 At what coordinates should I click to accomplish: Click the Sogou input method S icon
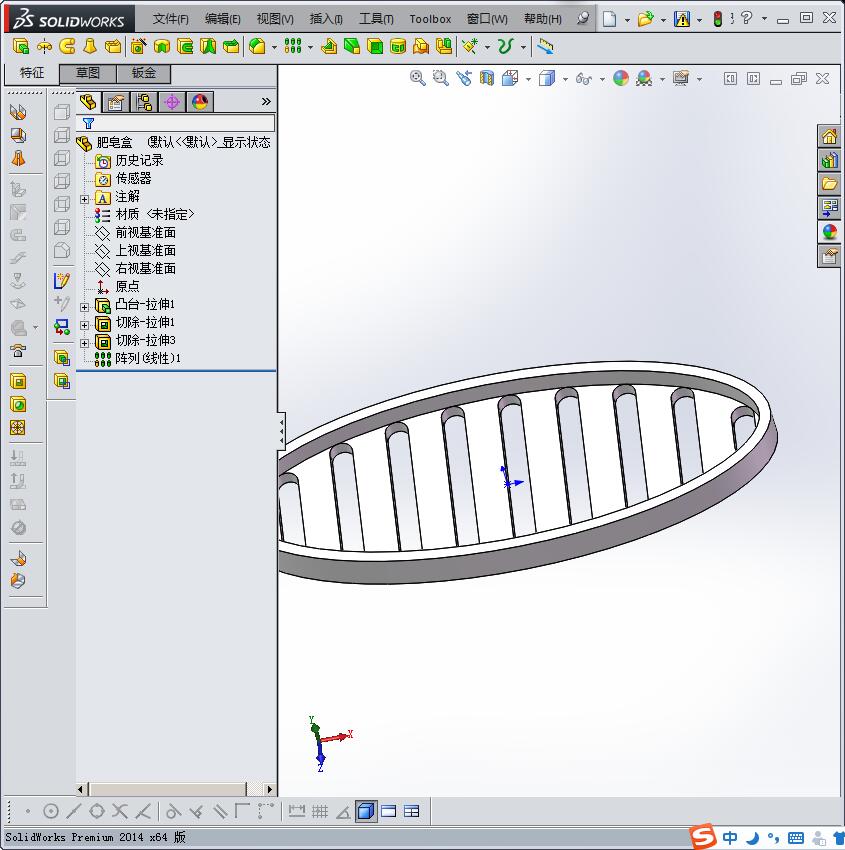[x=703, y=837]
